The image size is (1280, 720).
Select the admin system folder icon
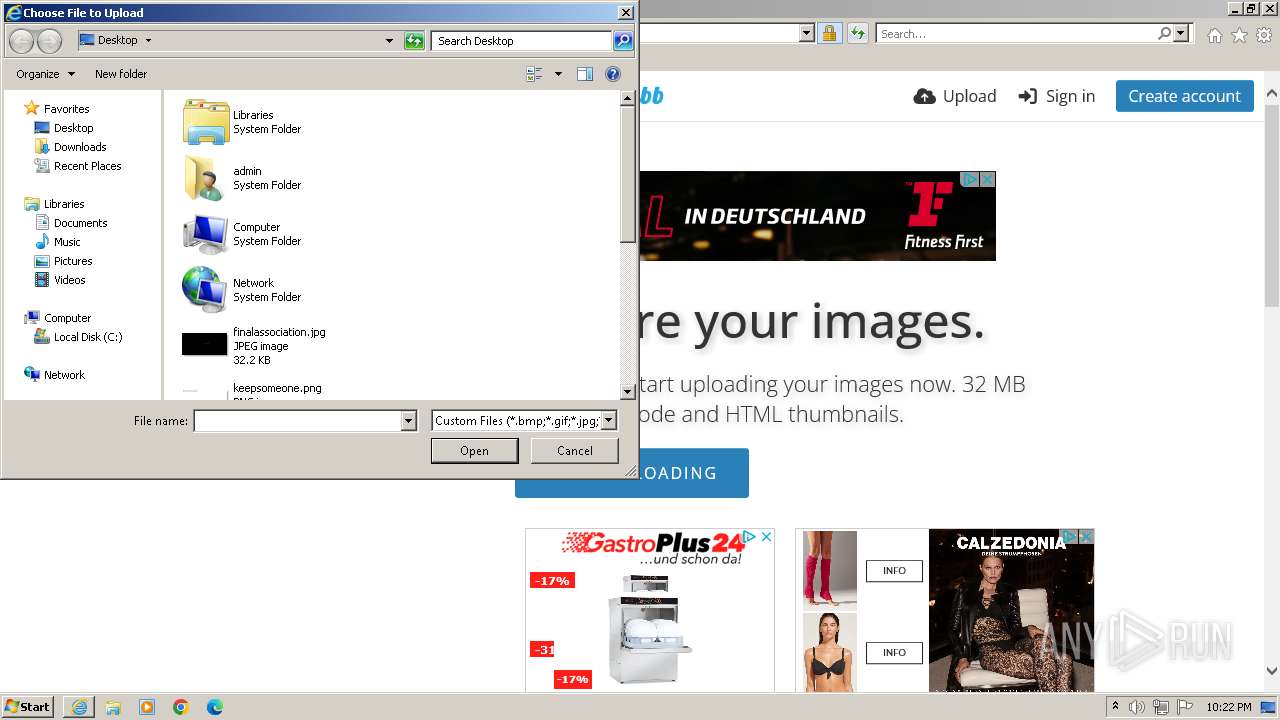coord(206,178)
